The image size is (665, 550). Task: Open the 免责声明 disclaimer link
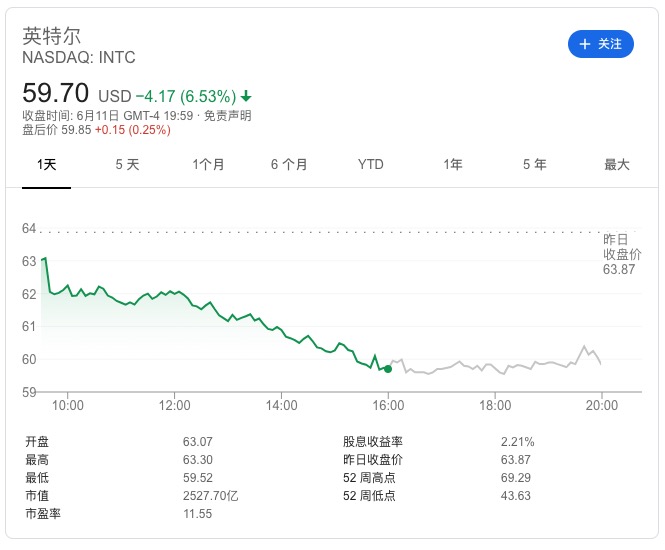pyautogui.click(x=228, y=115)
